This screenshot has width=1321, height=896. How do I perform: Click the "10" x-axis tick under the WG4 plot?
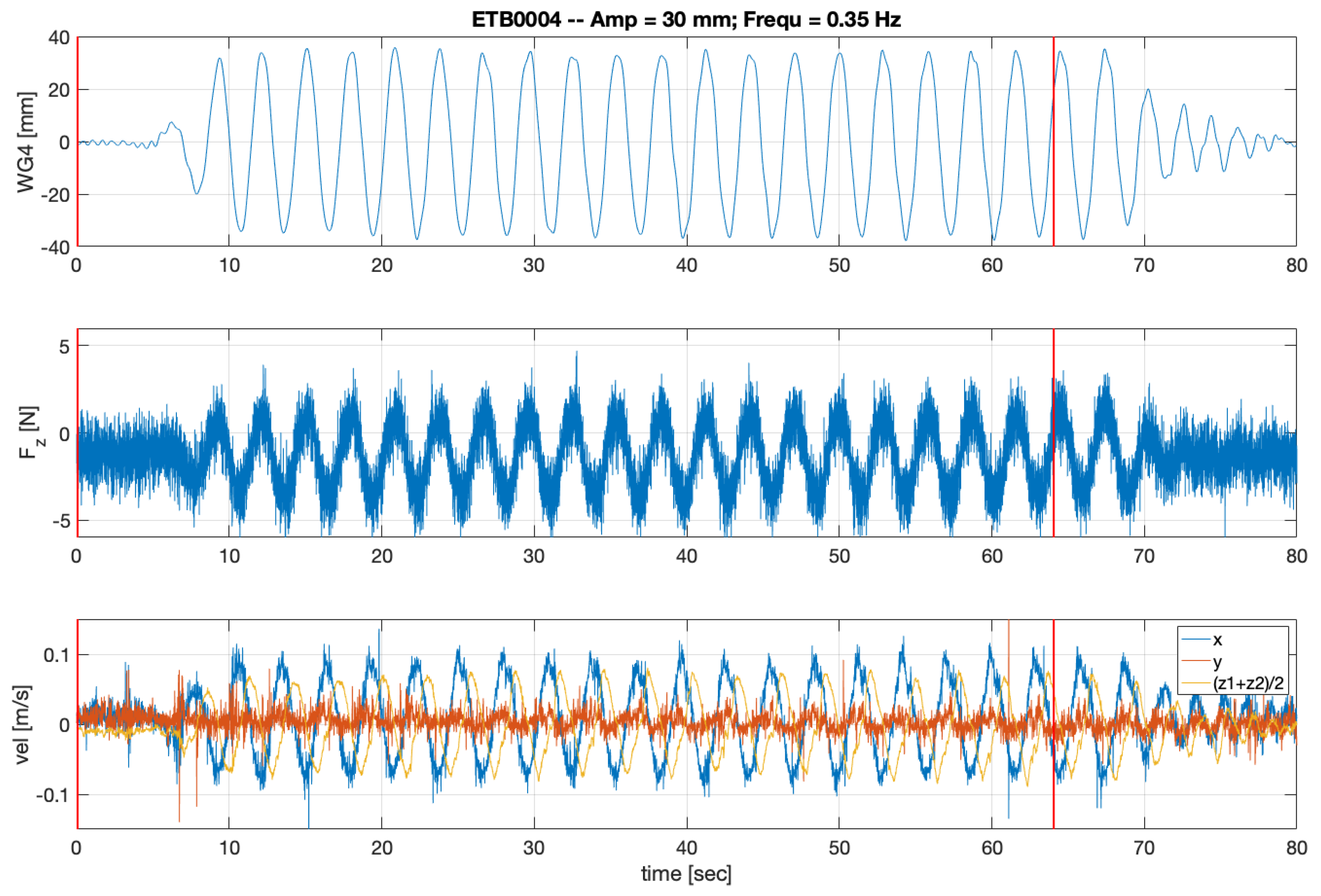click(x=229, y=265)
